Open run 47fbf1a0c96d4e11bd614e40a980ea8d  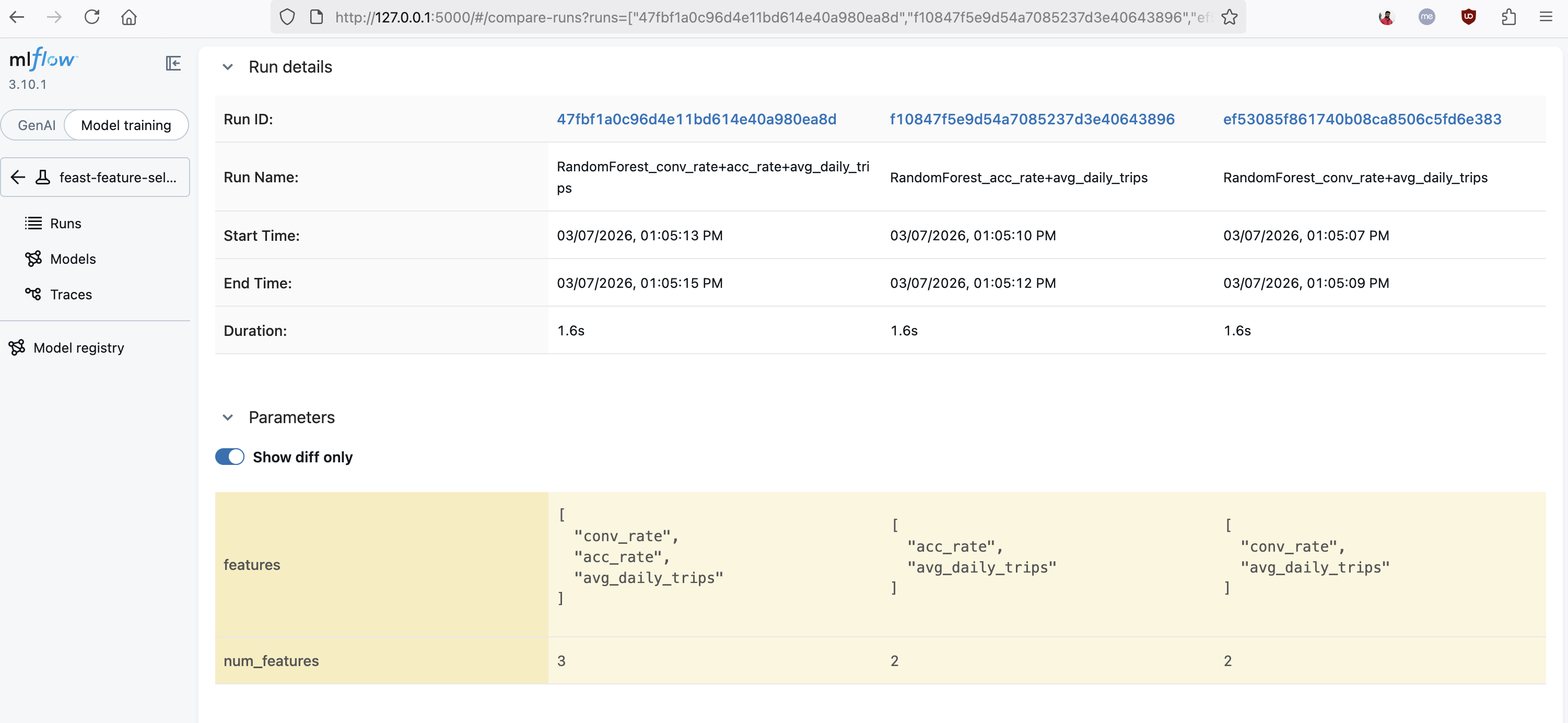[x=696, y=119]
